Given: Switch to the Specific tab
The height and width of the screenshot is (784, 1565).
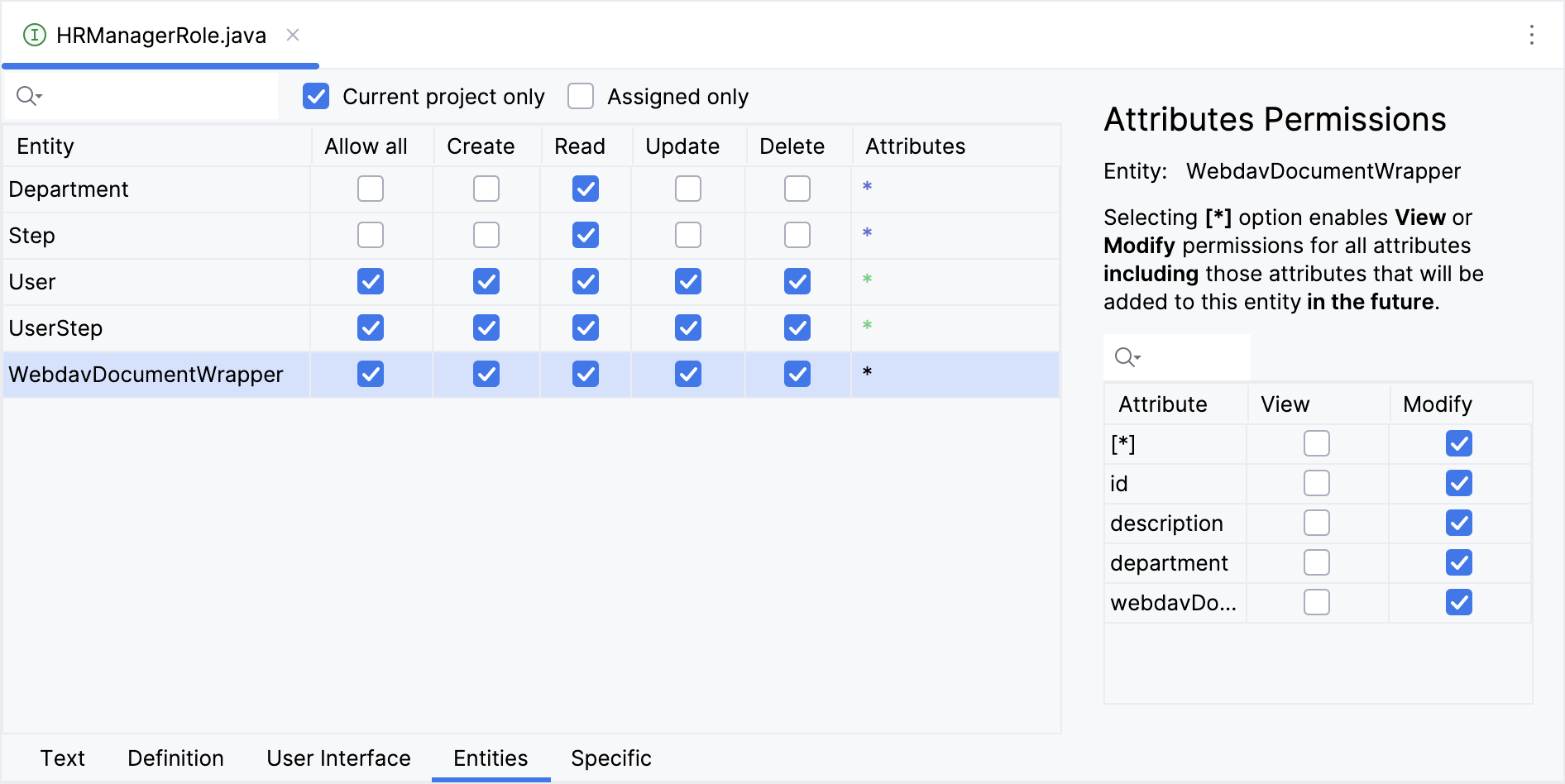Looking at the screenshot, I should click(610, 758).
